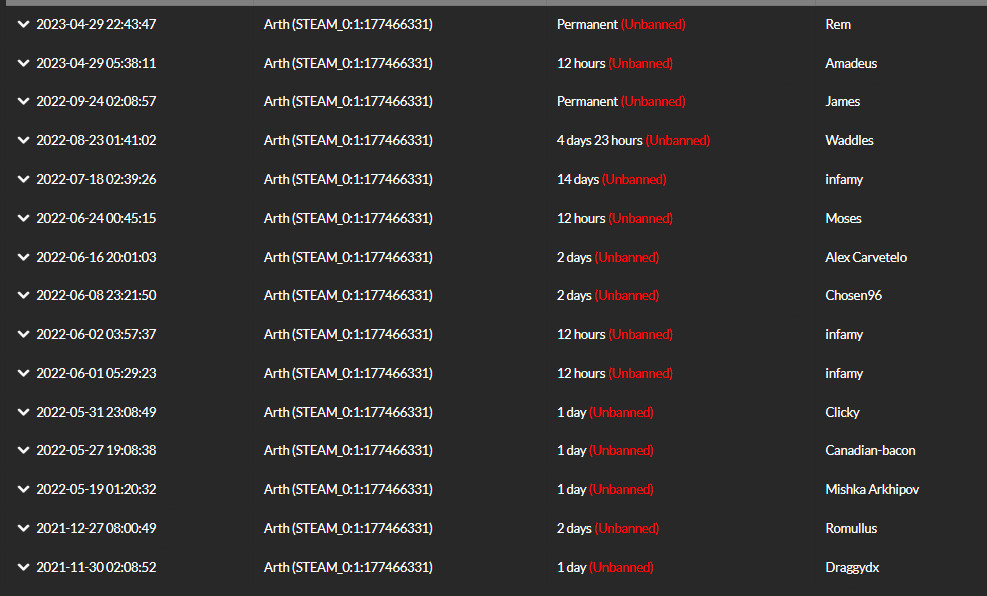Expand the 2022-07-18 02:39:26 ban details chevron
This screenshot has width=987, height=596.
tap(23, 179)
